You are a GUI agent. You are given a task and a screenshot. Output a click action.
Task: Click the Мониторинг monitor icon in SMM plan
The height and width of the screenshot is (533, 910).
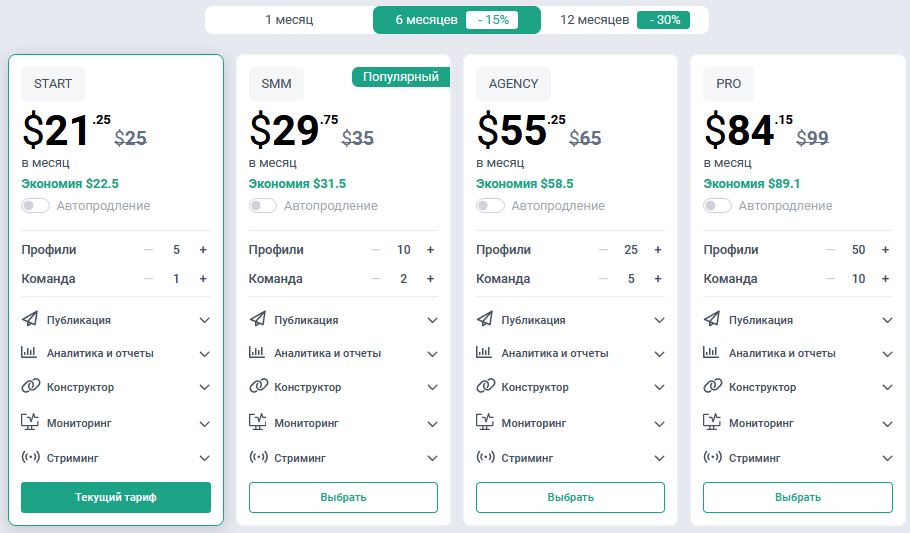[x=258, y=423]
